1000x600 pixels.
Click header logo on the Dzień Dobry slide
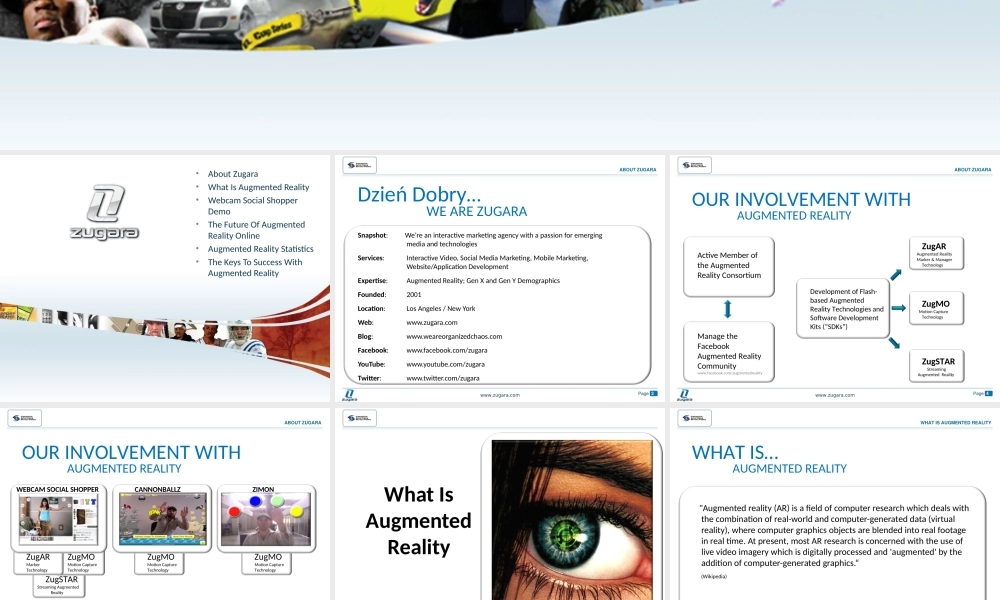tap(359, 165)
